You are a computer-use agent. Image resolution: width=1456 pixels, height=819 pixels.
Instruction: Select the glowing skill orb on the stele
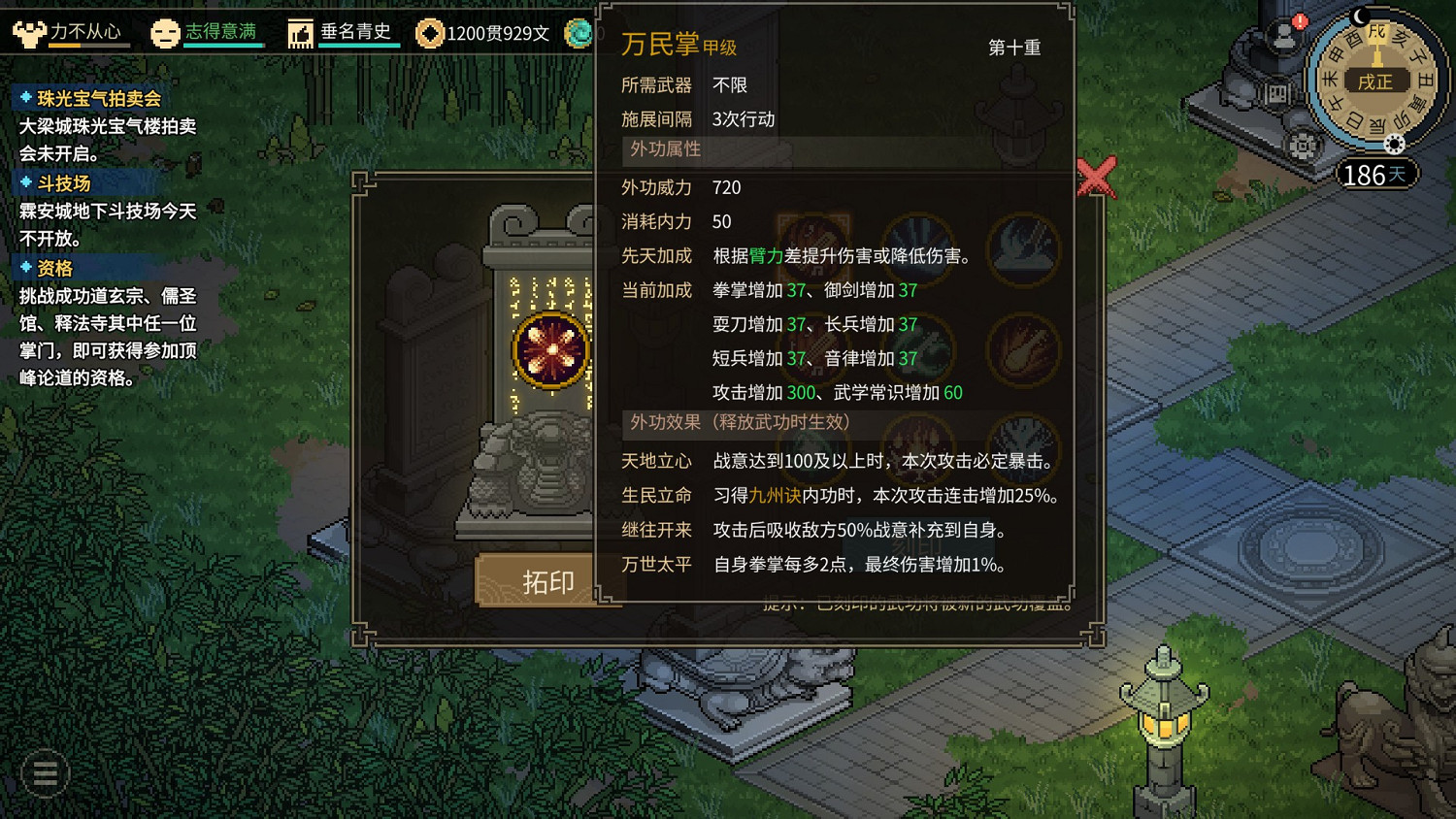[x=551, y=350]
